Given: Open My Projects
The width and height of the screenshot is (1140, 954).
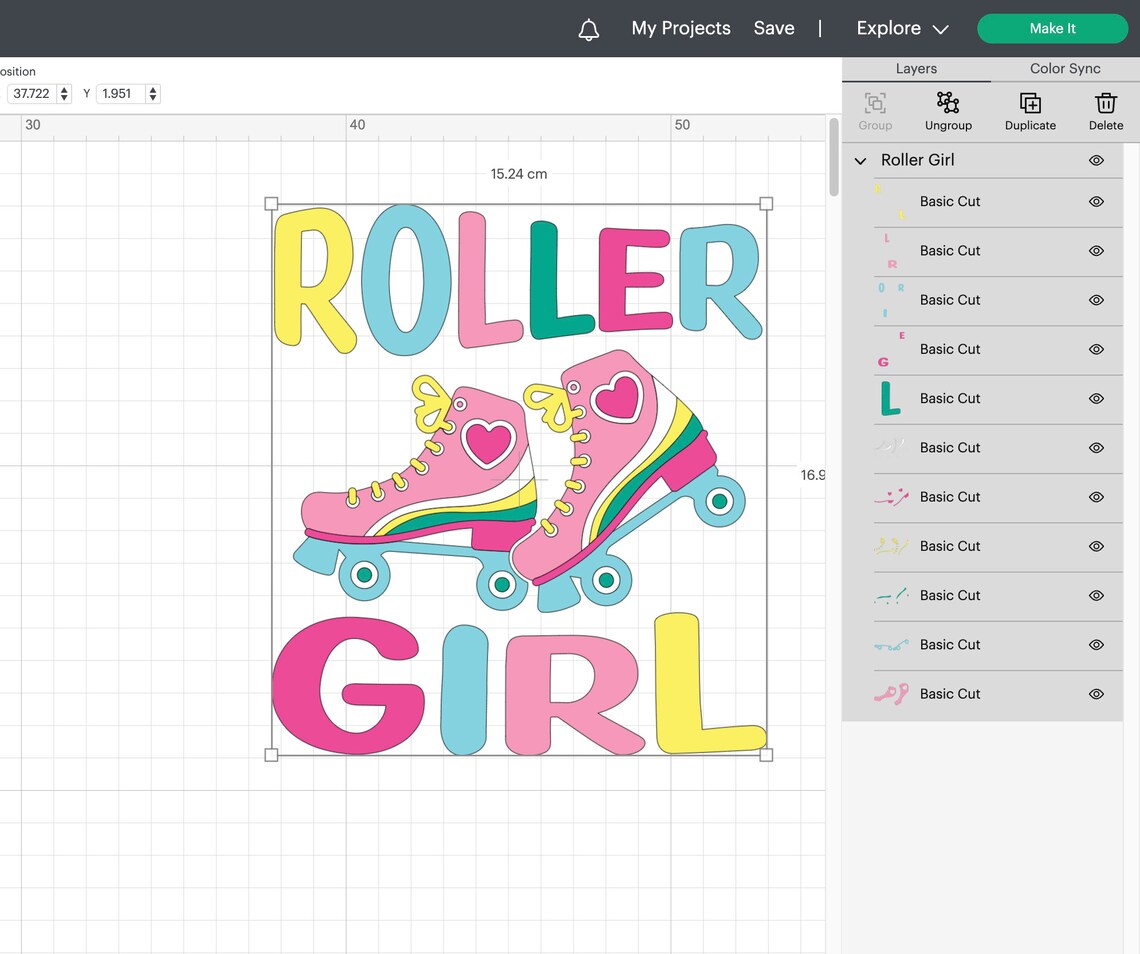Looking at the screenshot, I should (680, 28).
